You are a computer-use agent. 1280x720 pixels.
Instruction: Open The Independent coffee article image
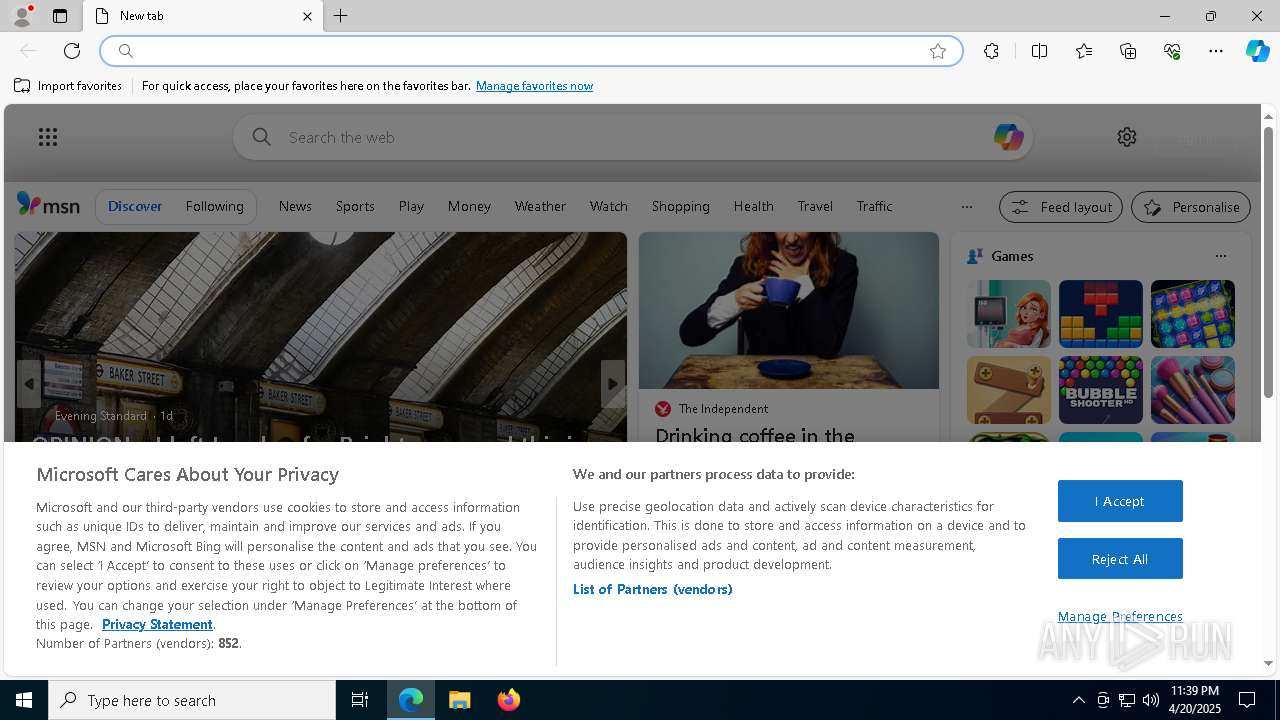[x=789, y=310]
